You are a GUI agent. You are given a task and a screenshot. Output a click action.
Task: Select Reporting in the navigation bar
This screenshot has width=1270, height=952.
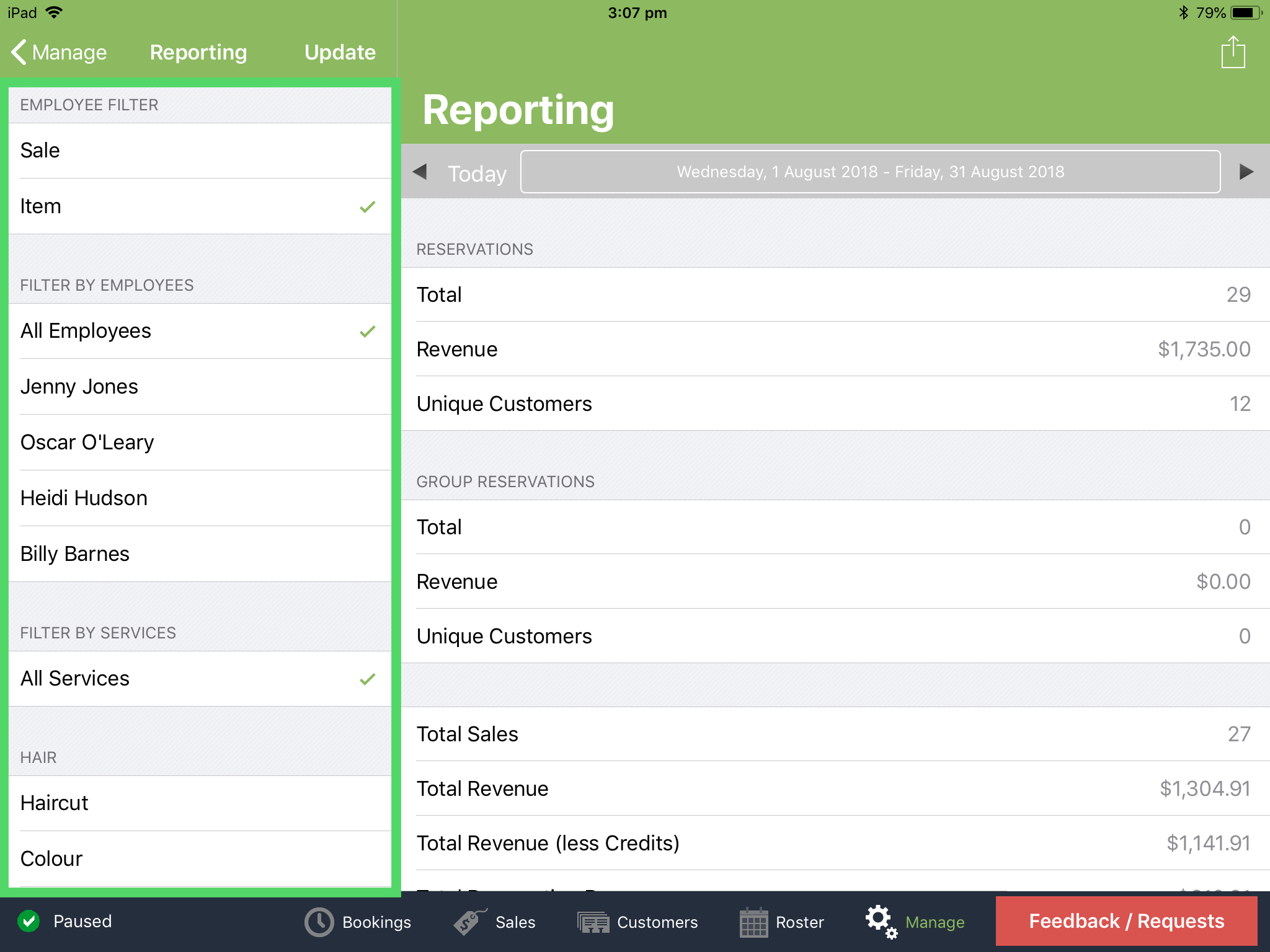click(198, 52)
